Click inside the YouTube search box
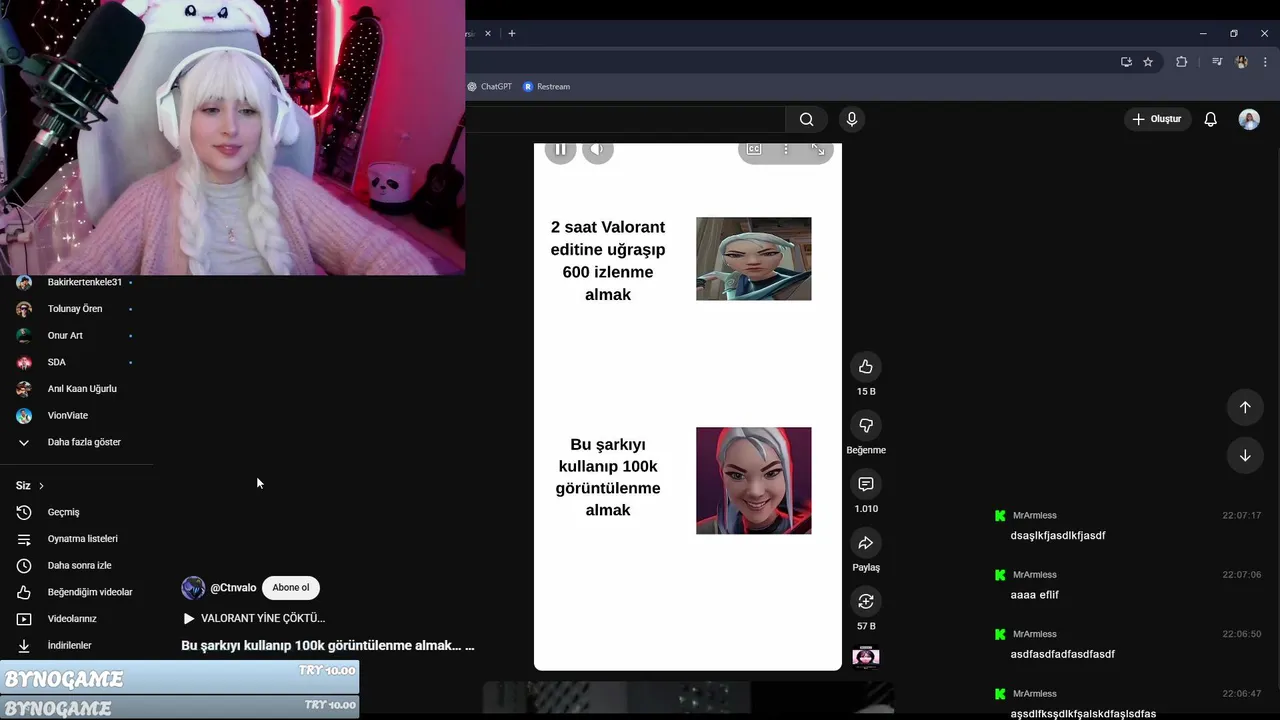The image size is (1280, 720). [625, 119]
